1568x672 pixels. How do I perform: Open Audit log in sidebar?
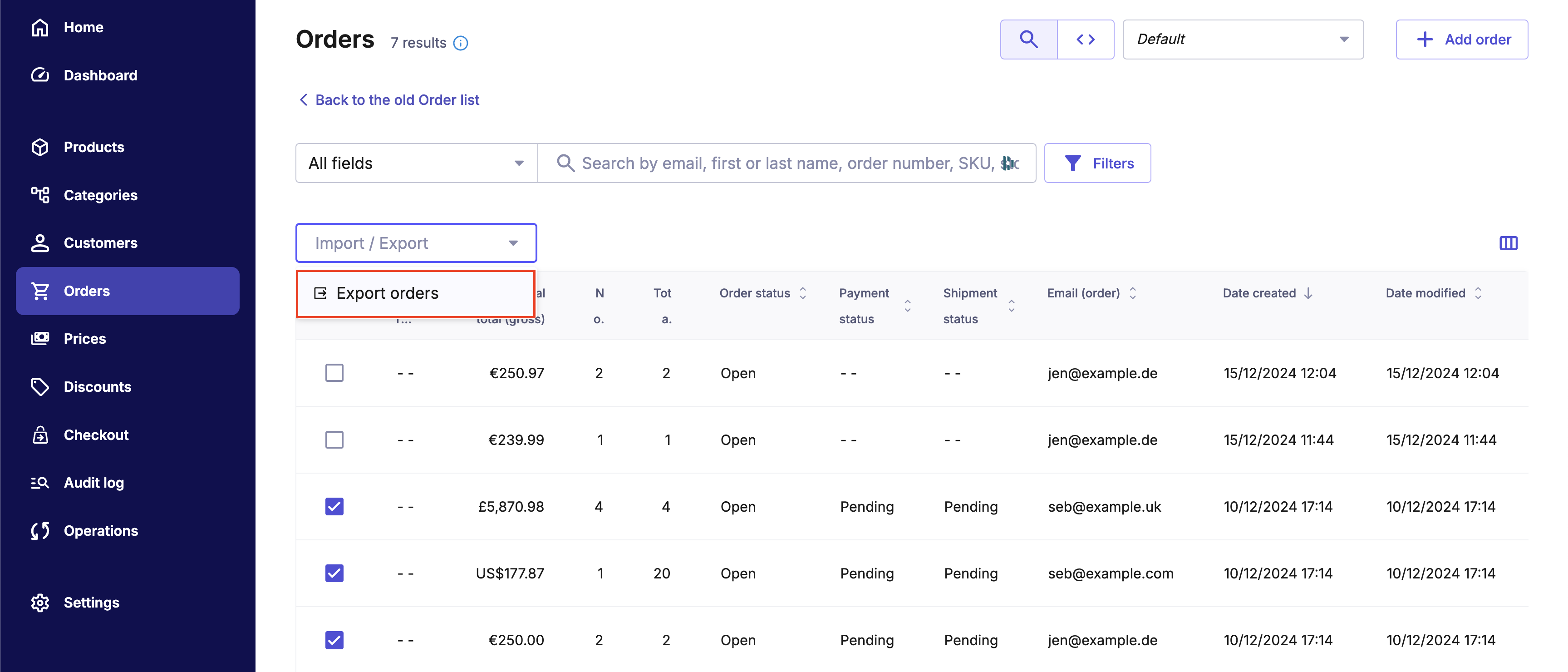(x=94, y=483)
